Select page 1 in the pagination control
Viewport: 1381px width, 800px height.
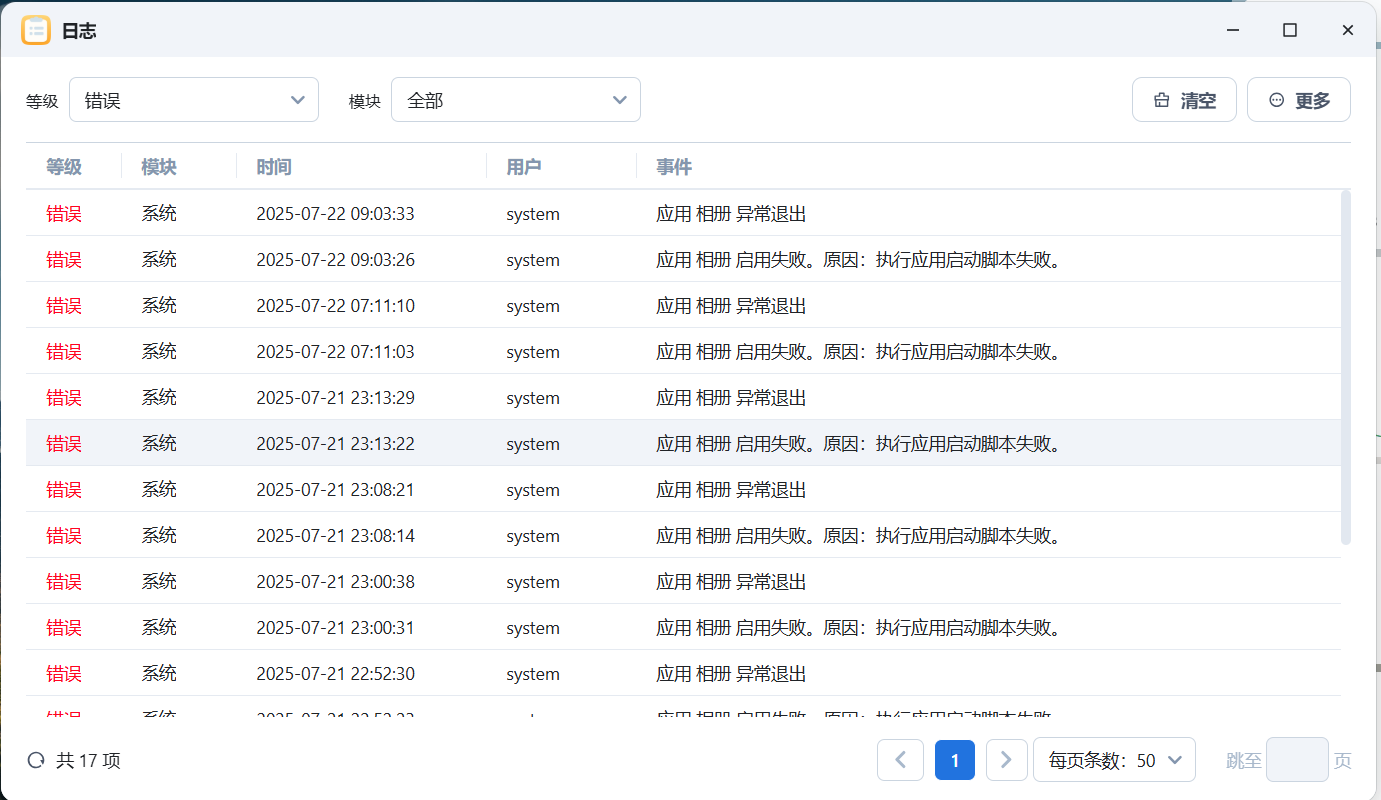pyautogui.click(x=954, y=760)
